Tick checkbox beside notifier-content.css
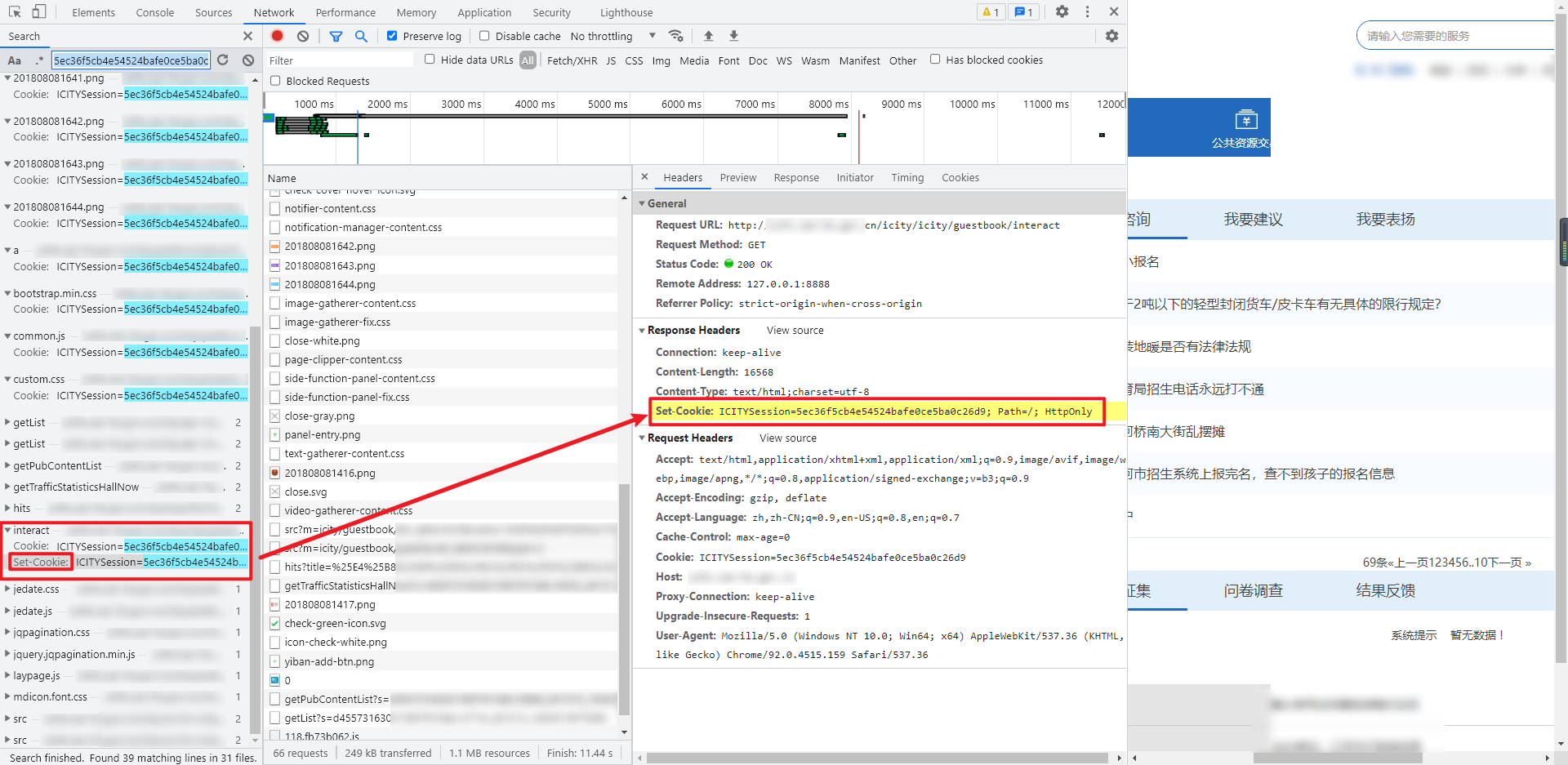1568x765 pixels. coord(275,209)
